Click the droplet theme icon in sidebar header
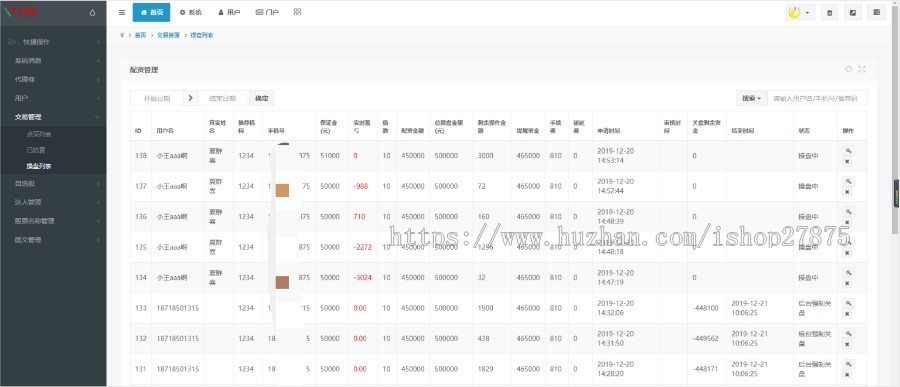 [93, 13]
